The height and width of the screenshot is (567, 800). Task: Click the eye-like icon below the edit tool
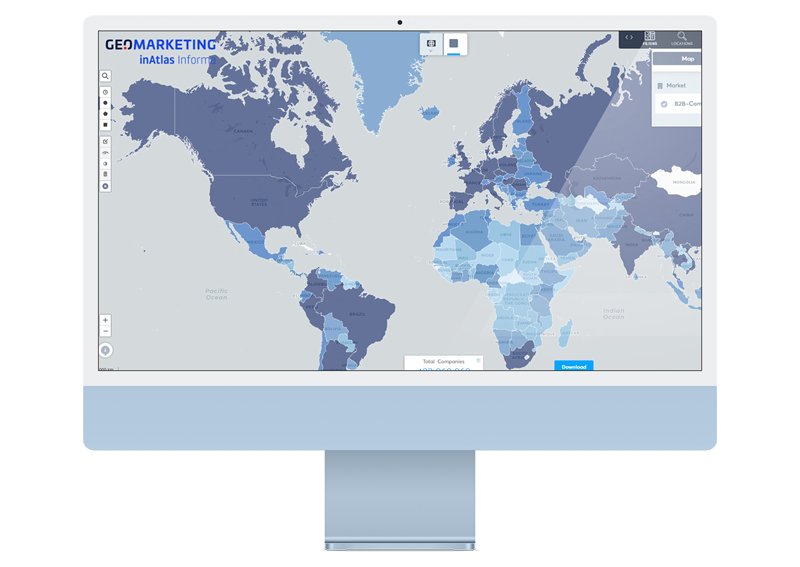[105, 153]
